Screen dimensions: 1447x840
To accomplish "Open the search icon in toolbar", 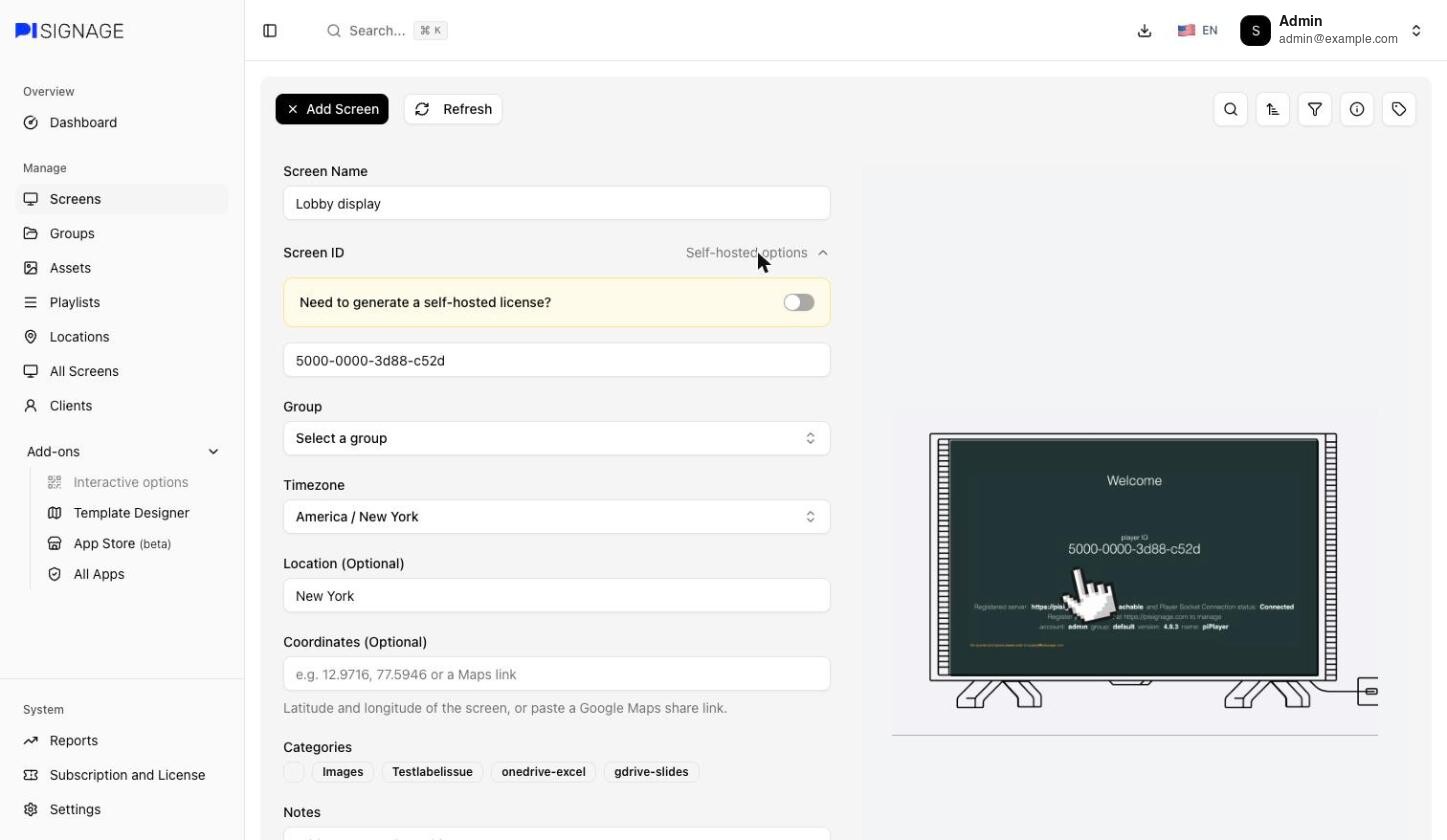I will point(1231,109).
